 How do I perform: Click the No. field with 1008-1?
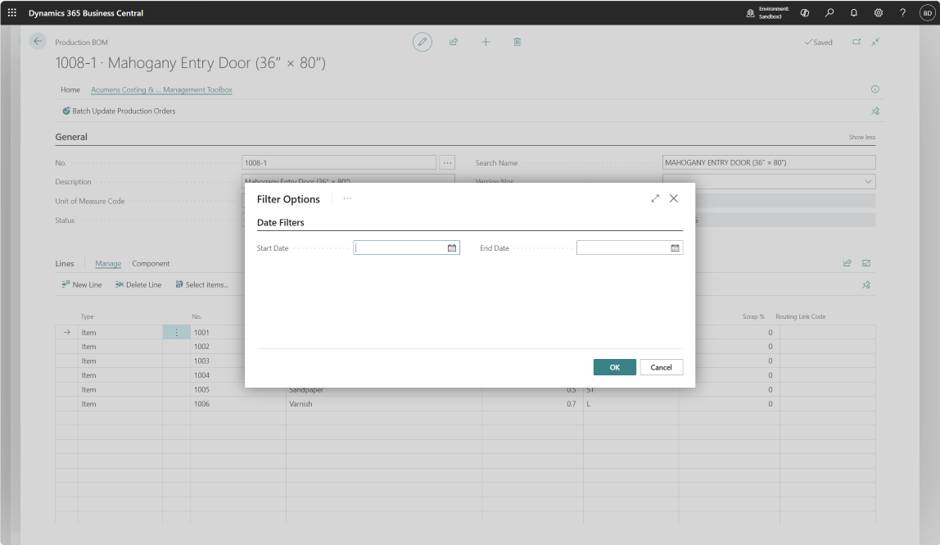pyautogui.click(x=339, y=162)
